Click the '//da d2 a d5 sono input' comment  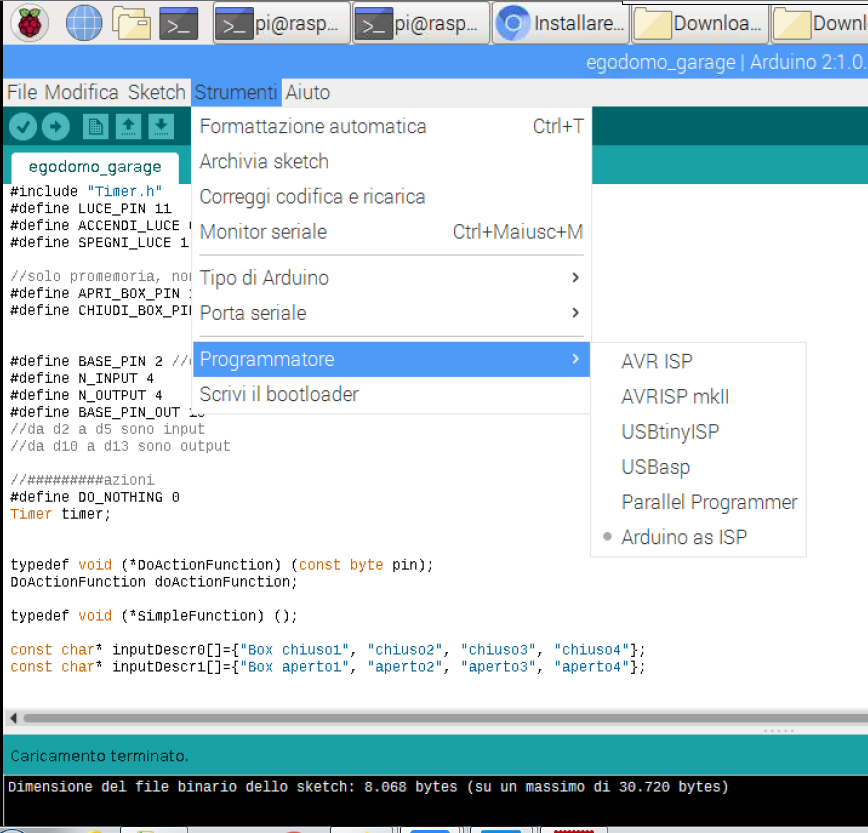click(x=107, y=430)
